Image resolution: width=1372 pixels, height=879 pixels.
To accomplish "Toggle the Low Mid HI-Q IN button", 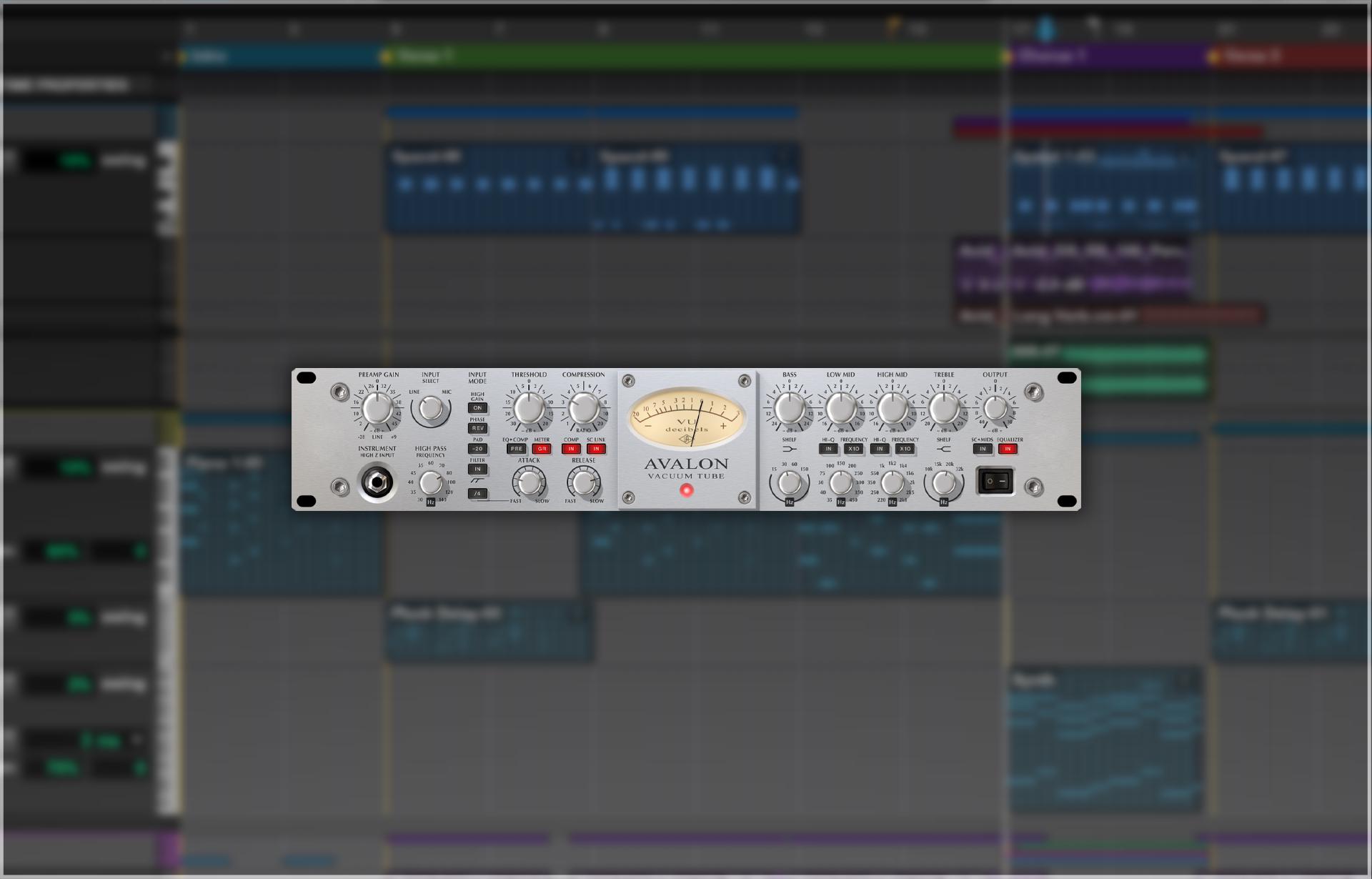I will coord(828,449).
